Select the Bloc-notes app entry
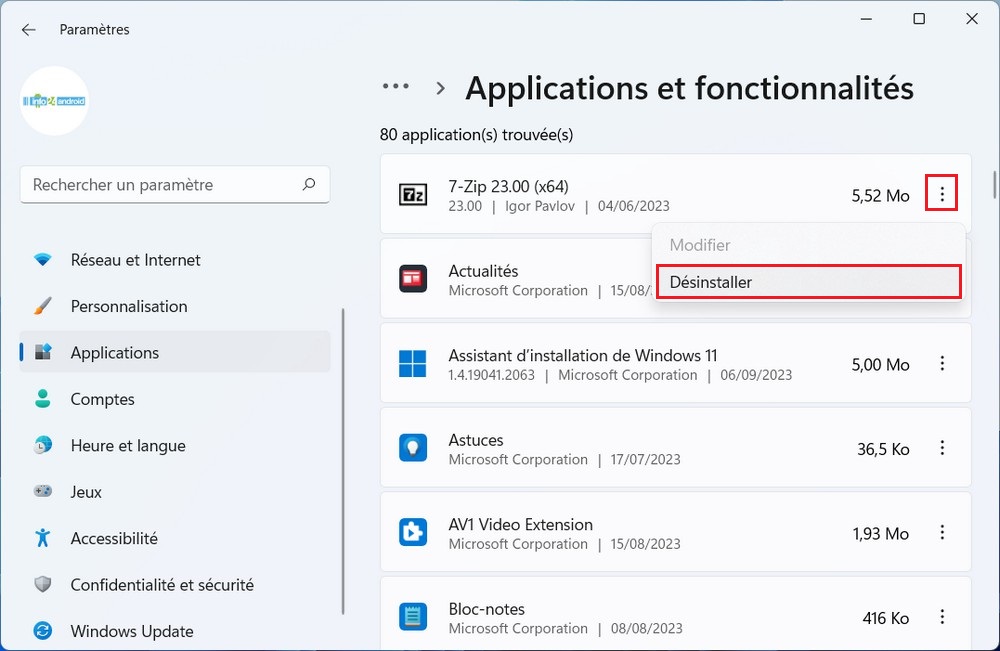 click(675, 614)
